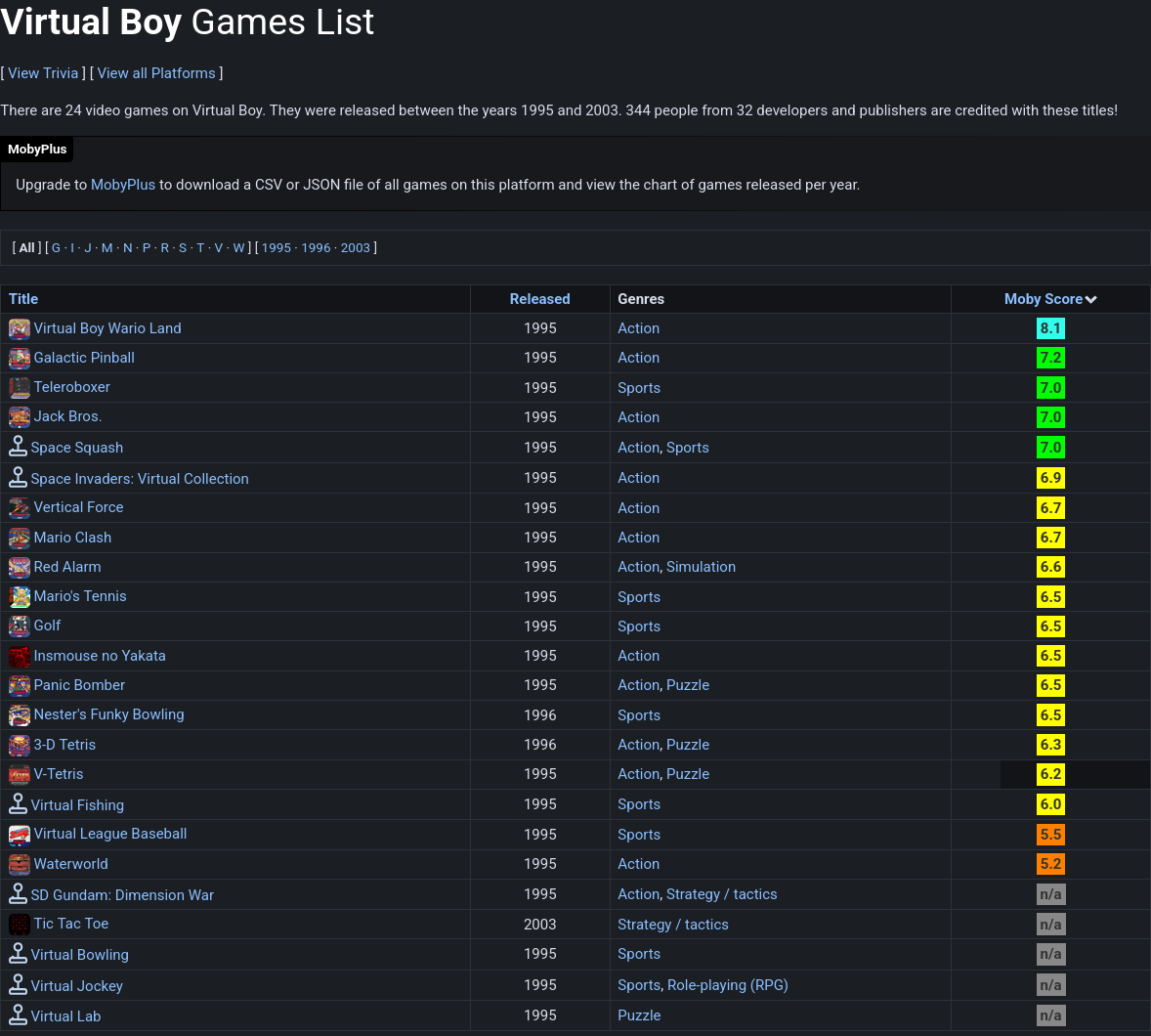Filter games released in 2003
Image resolution: width=1151 pixels, height=1036 pixels.
(356, 247)
